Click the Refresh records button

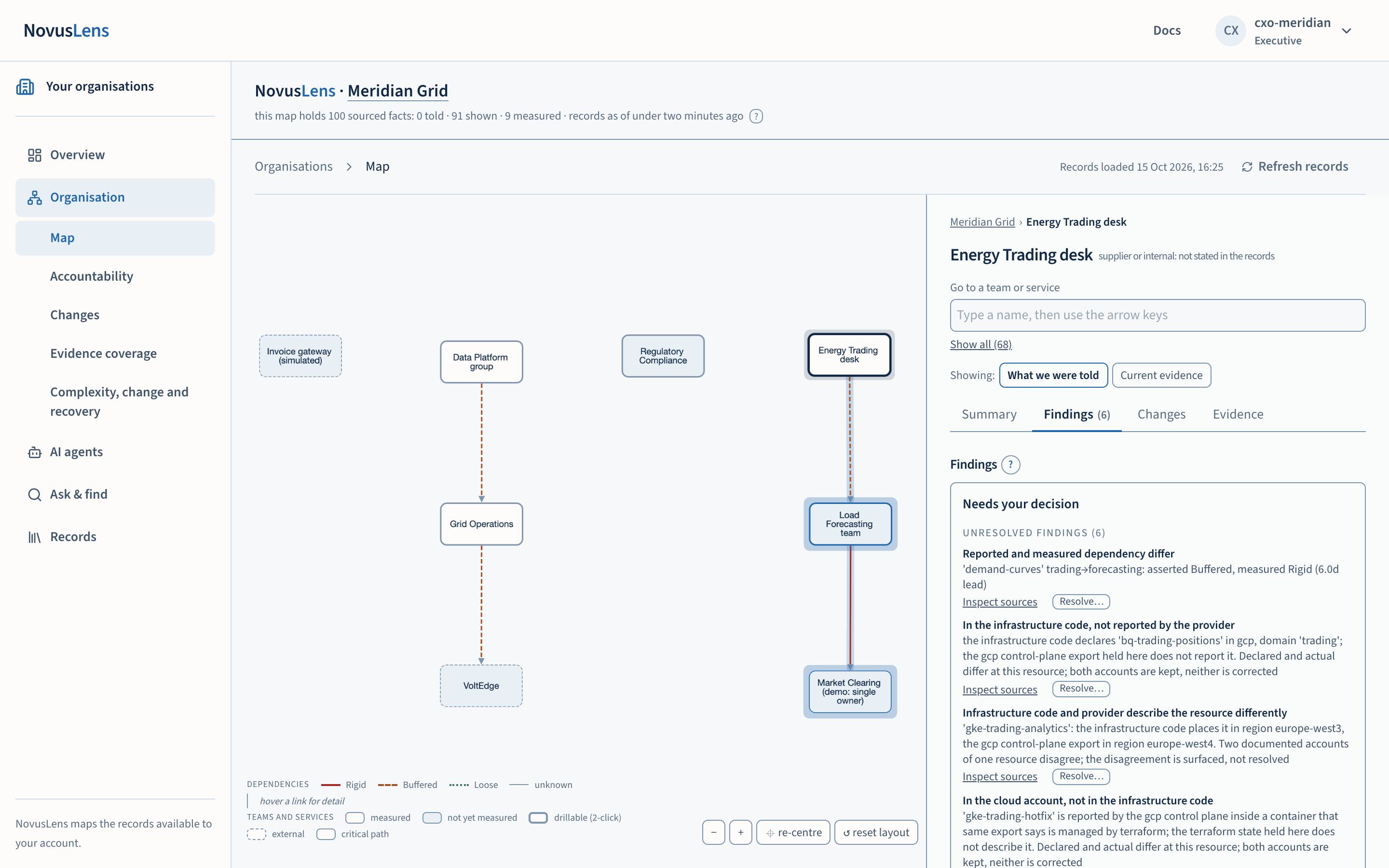(x=1295, y=167)
